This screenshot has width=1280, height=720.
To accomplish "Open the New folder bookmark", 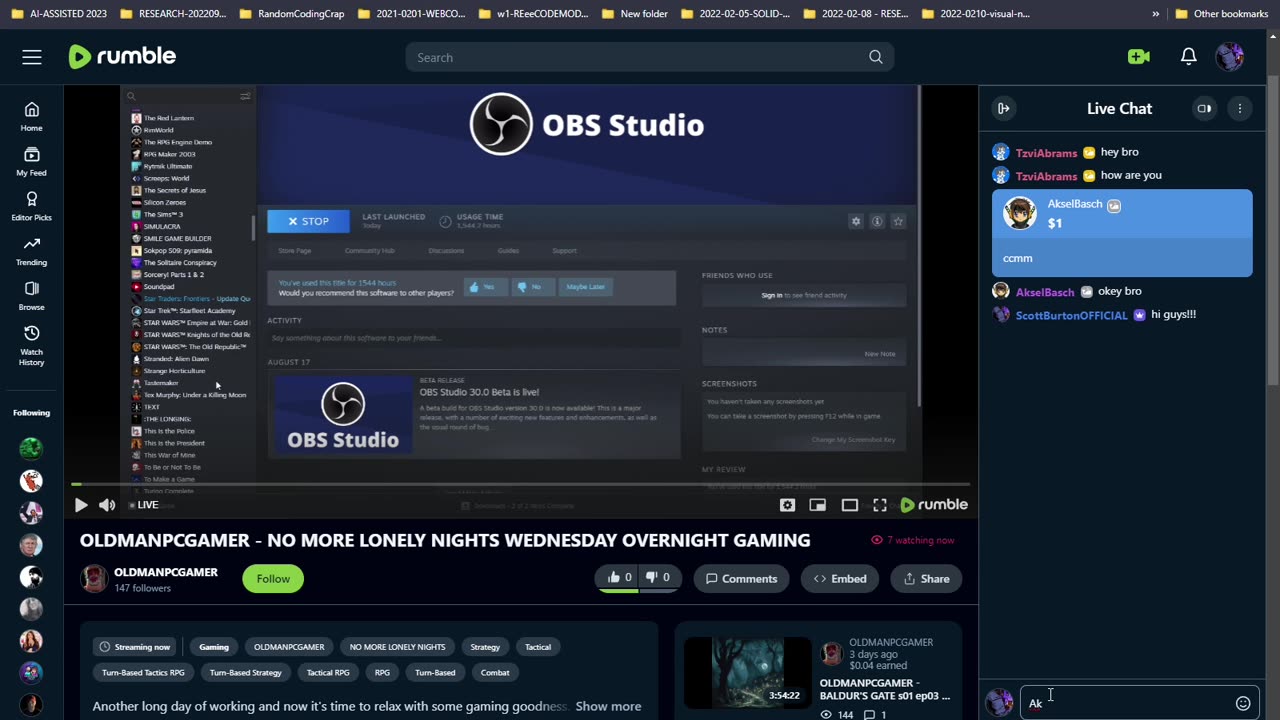I will point(633,14).
